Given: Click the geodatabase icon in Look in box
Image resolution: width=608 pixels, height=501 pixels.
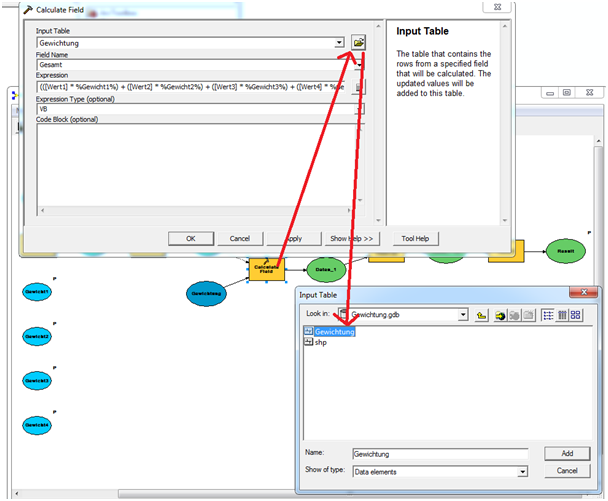Looking at the screenshot, I should click(343, 314).
